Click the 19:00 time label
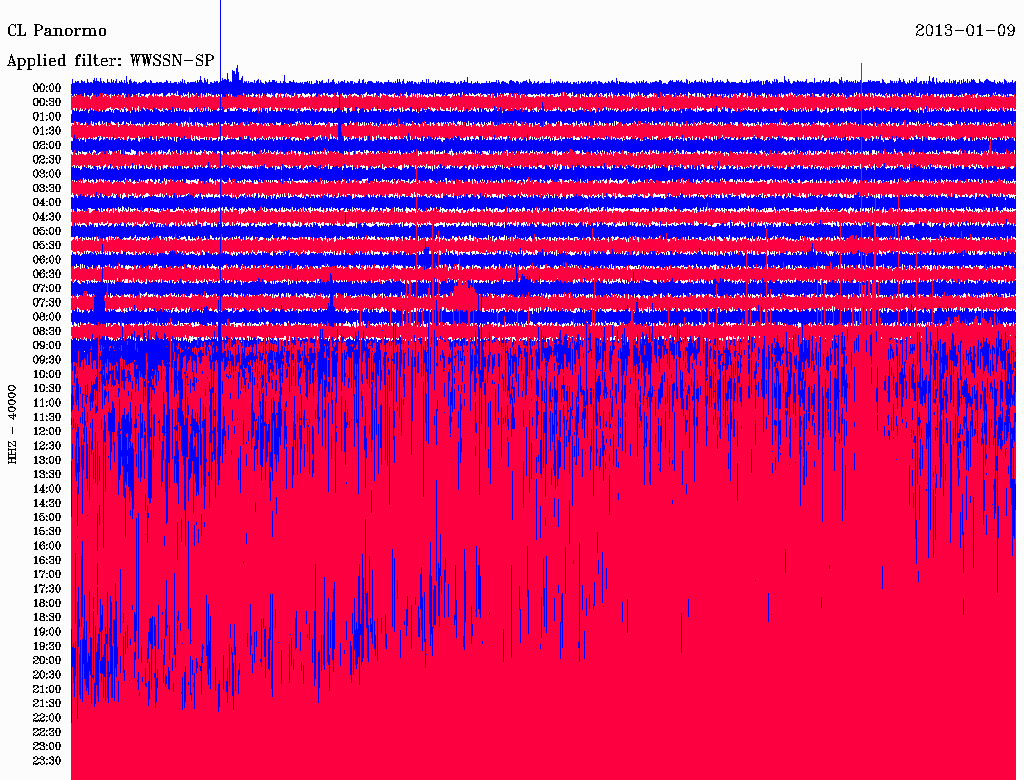 point(47,632)
